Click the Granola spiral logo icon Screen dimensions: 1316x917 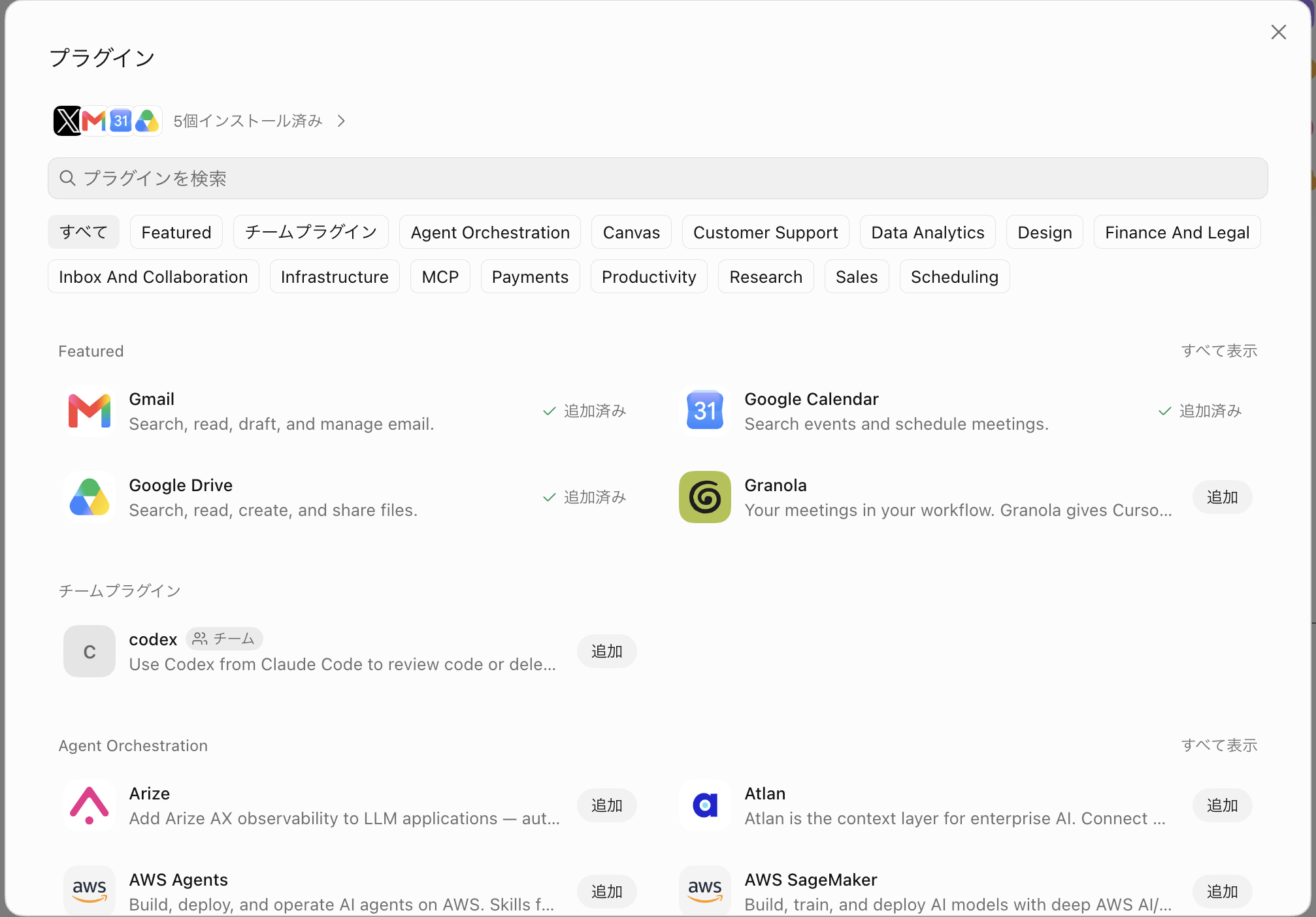705,497
